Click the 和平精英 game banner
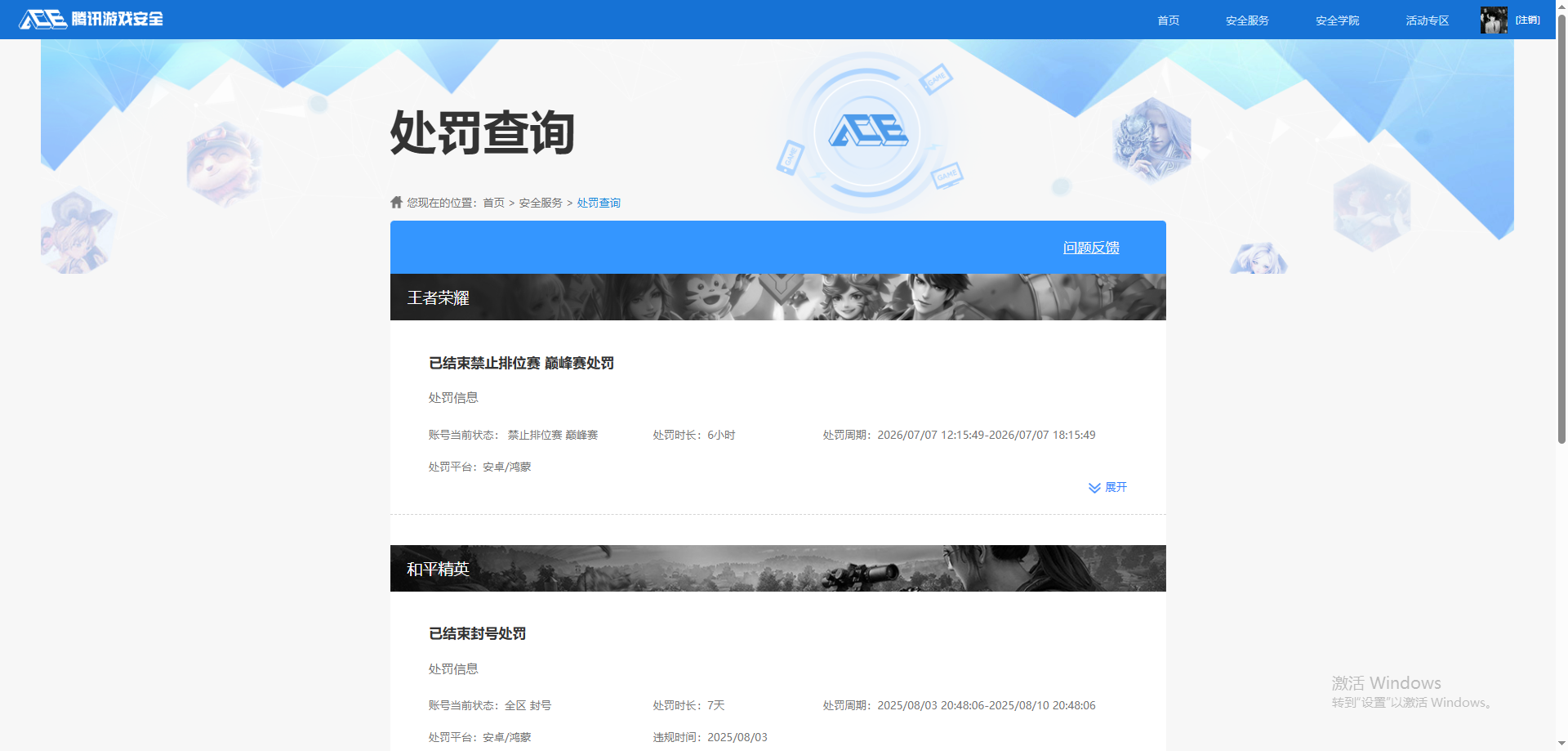Image resolution: width=1568 pixels, height=751 pixels. 778,568
